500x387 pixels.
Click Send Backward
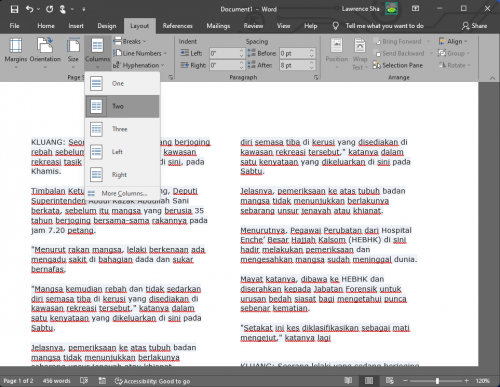[400, 53]
